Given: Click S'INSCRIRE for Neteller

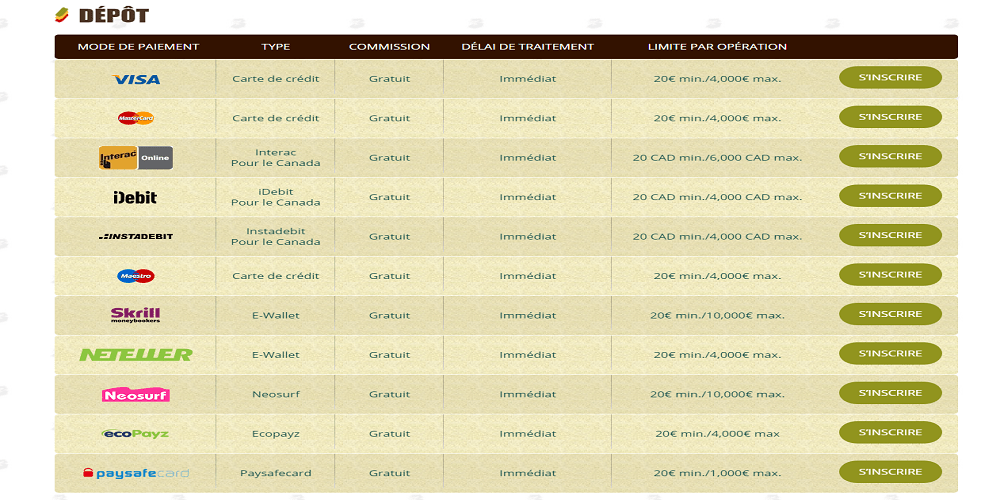Looking at the screenshot, I should (890, 353).
